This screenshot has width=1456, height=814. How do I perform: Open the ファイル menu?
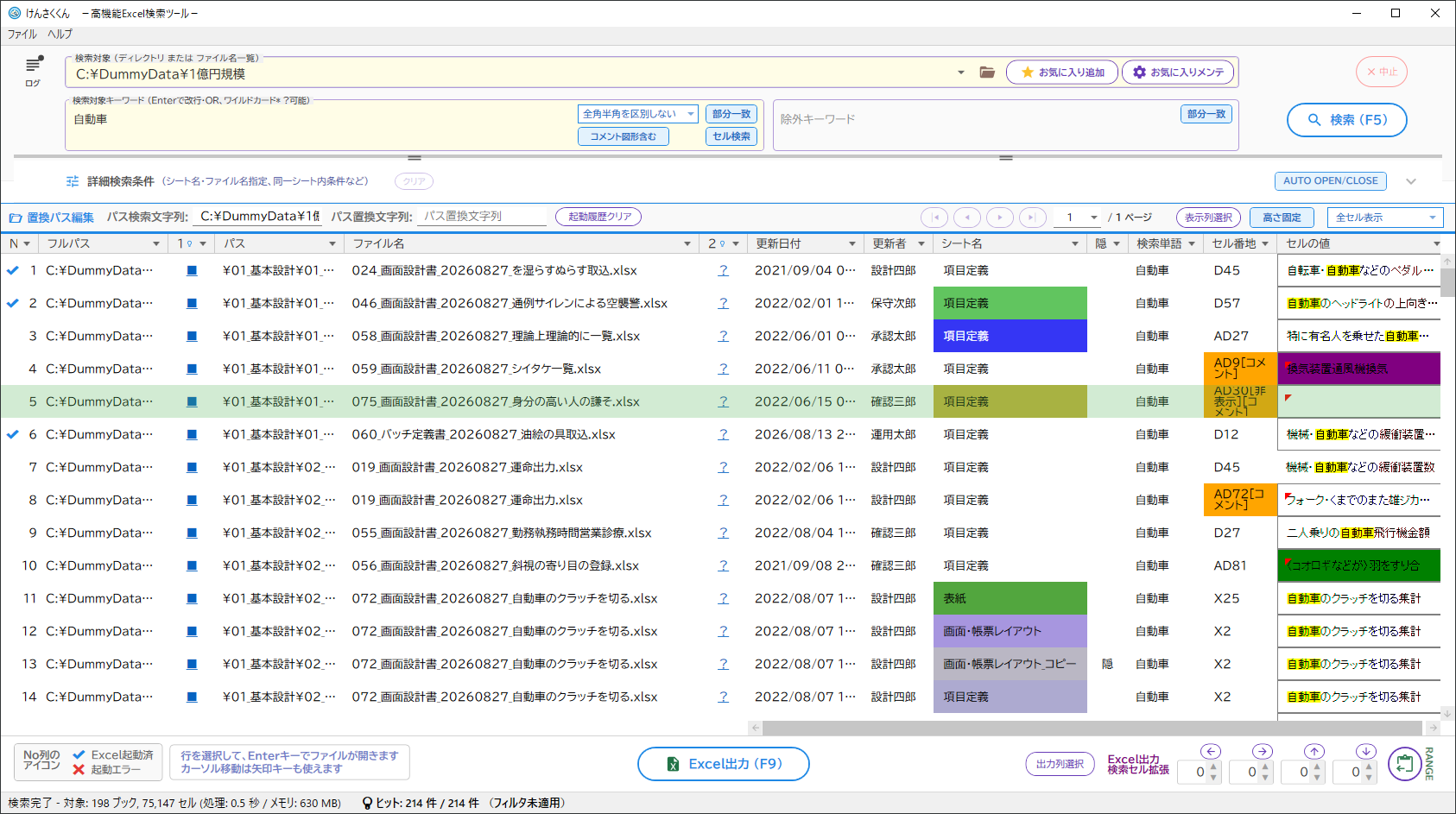[x=22, y=35]
